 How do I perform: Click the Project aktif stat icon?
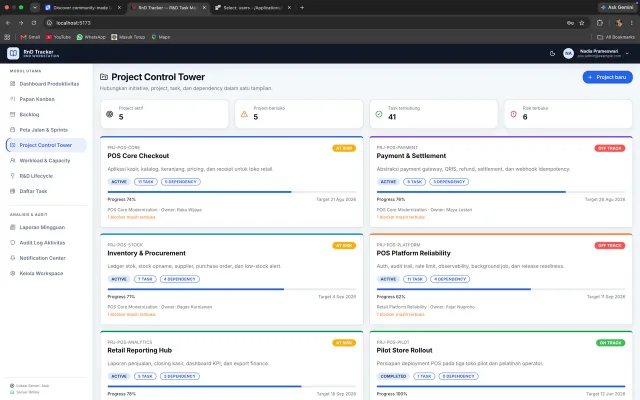(x=109, y=114)
